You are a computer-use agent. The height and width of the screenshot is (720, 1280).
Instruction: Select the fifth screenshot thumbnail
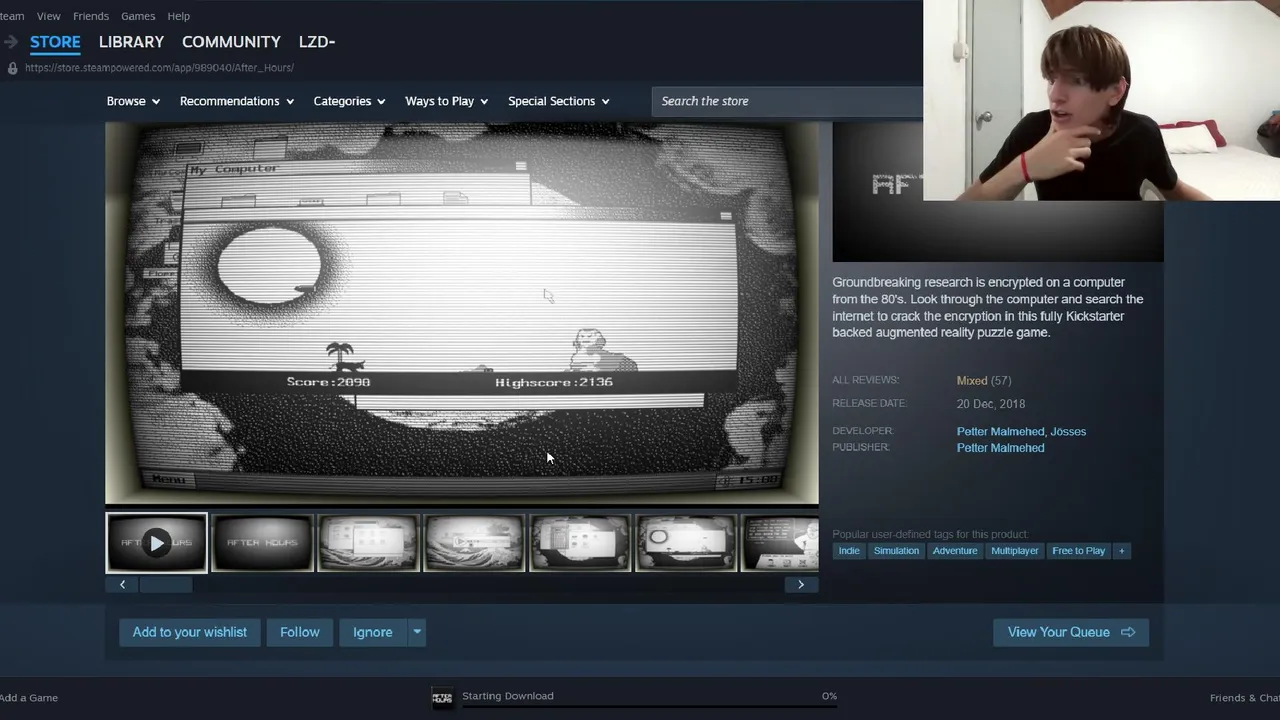pyautogui.click(x=581, y=543)
